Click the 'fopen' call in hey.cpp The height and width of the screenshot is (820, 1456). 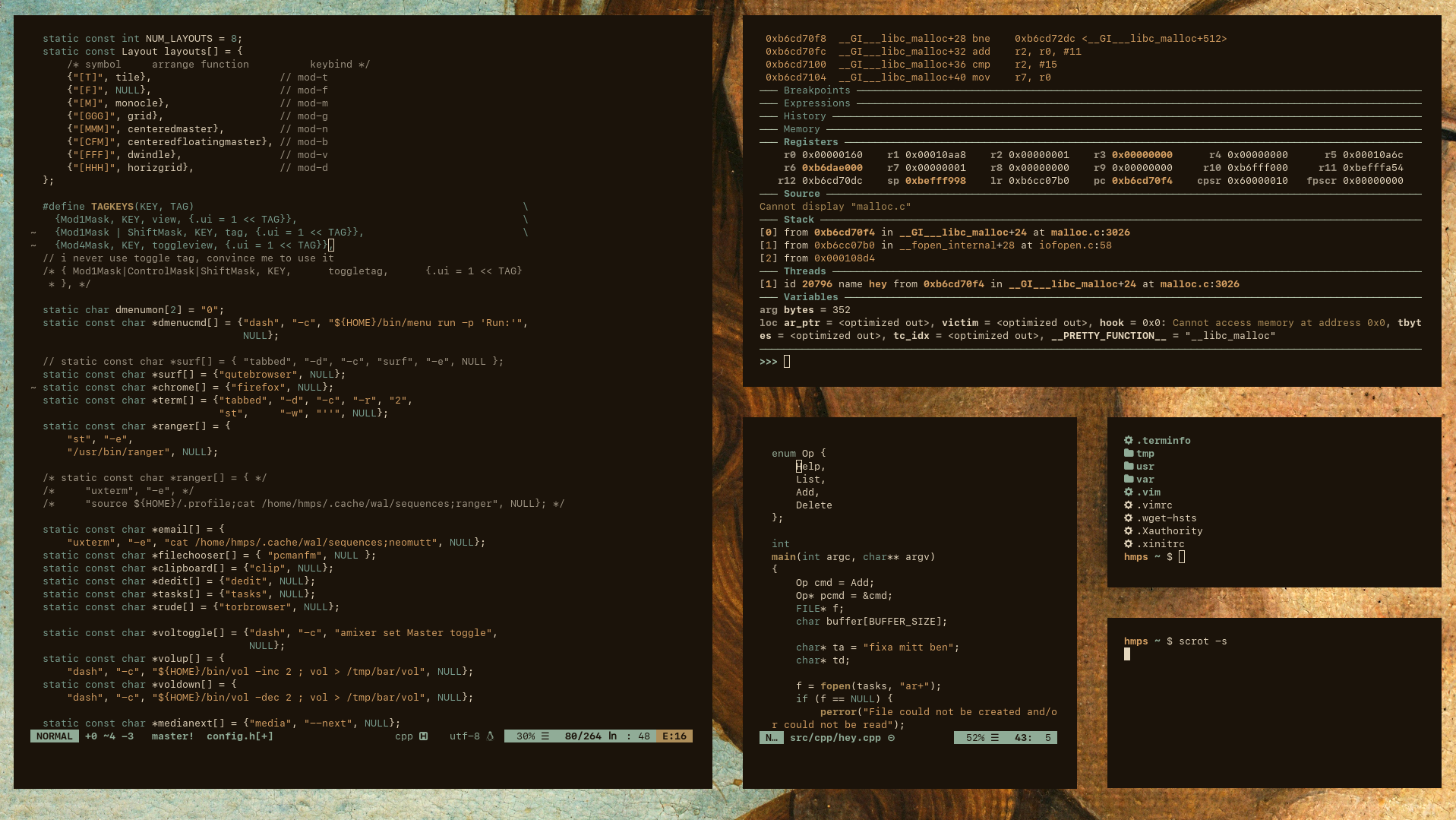(x=835, y=685)
